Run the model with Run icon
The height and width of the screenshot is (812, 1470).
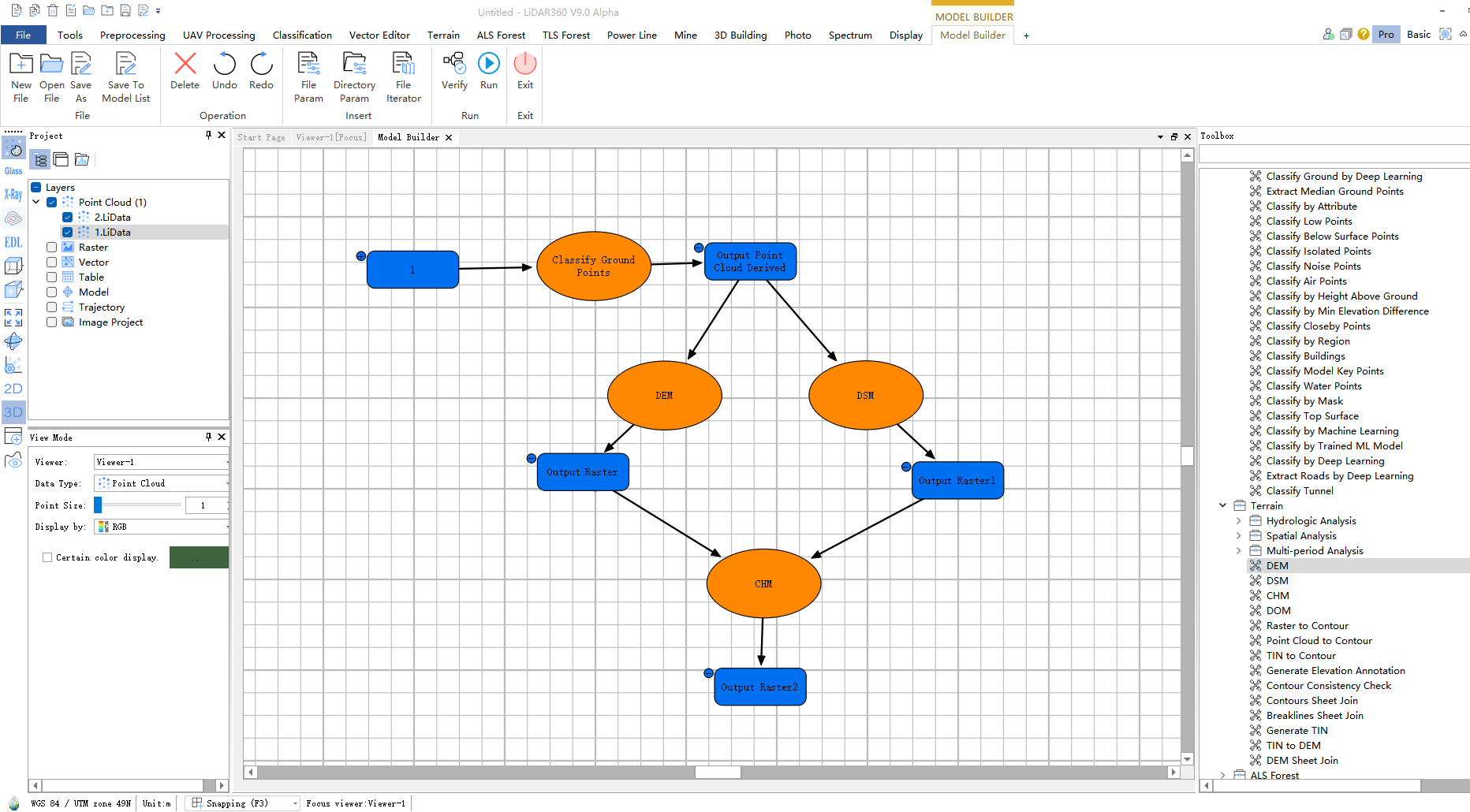coord(489,64)
